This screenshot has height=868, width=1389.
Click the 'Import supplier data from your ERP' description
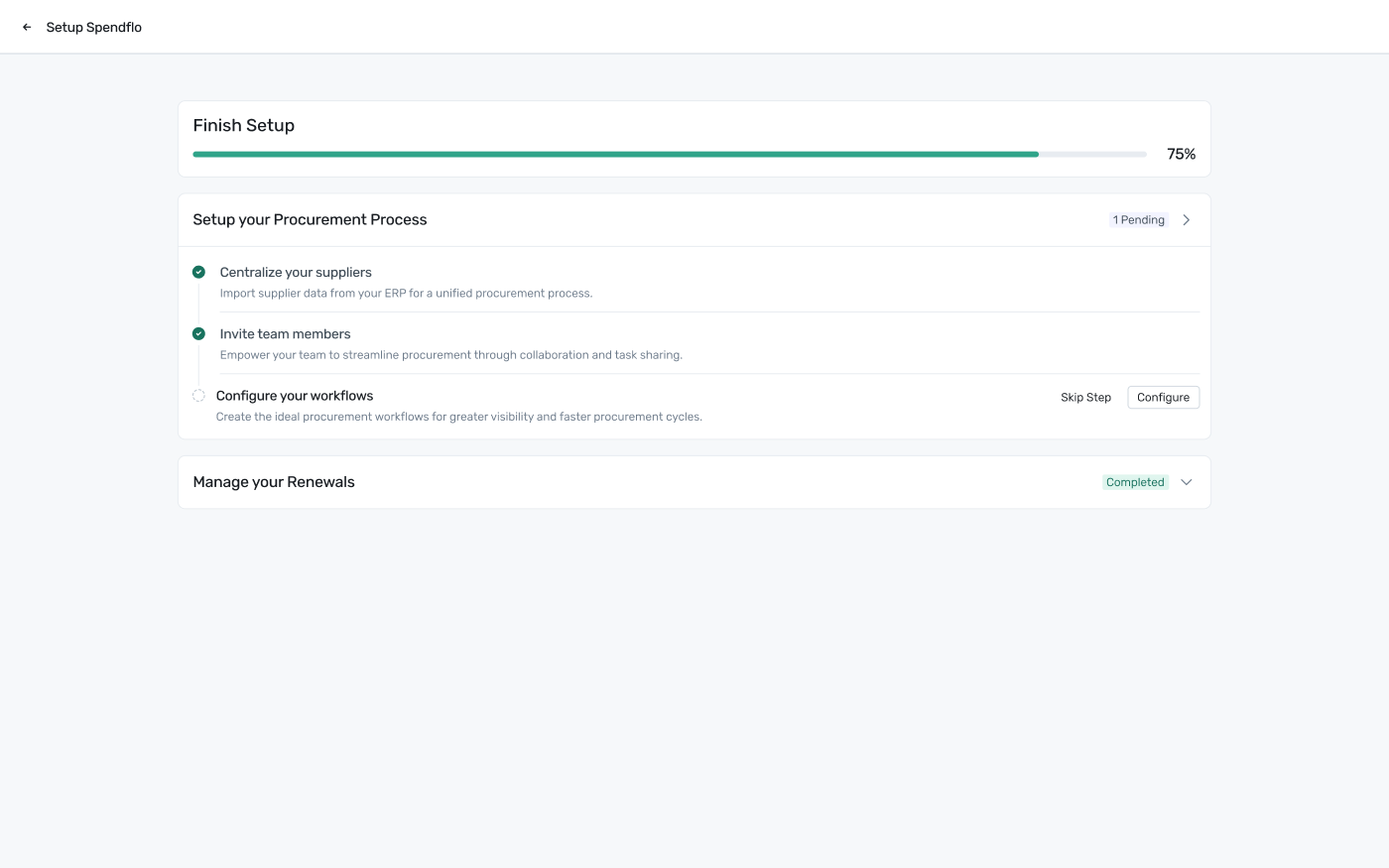click(406, 294)
